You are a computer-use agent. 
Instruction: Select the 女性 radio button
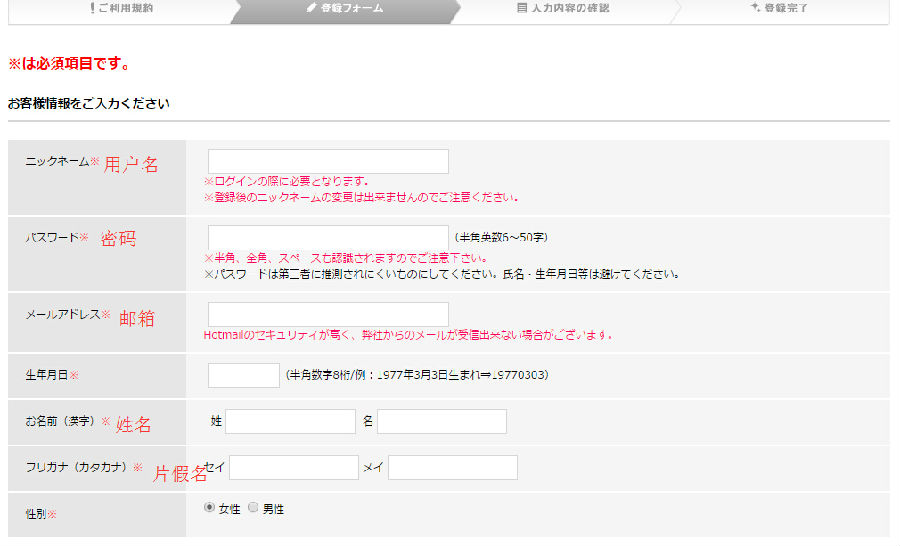(x=209, y=507)
